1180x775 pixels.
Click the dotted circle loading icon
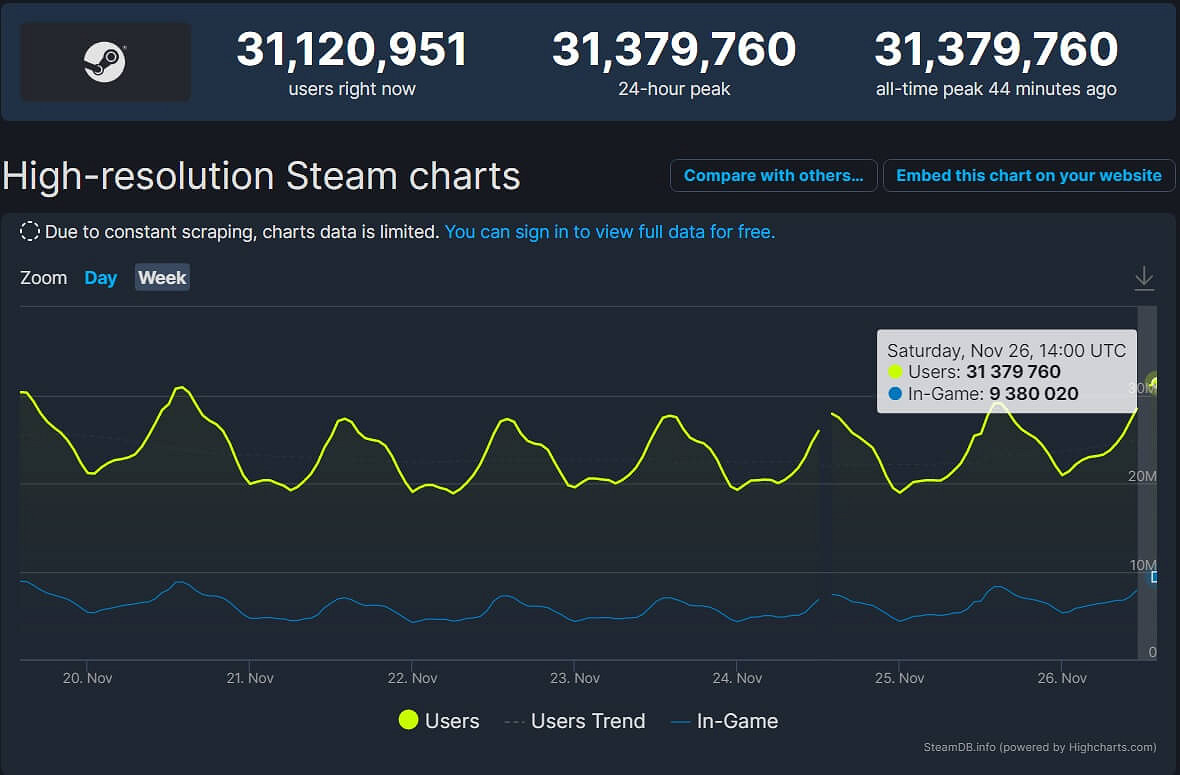tap(30, 231)
